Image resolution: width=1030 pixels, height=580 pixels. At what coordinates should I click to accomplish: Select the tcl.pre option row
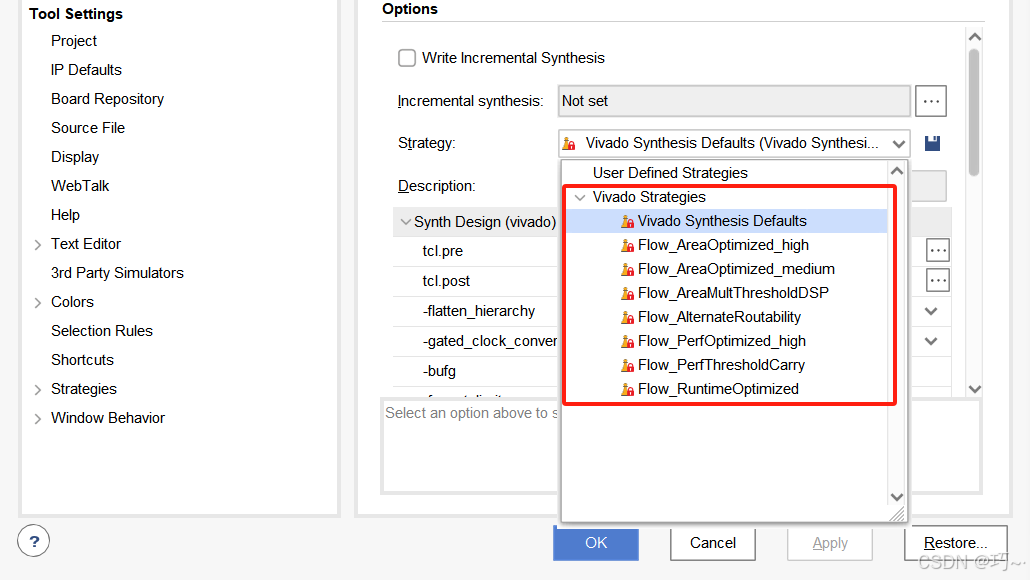pyautogui.click(x=476, y=251)
